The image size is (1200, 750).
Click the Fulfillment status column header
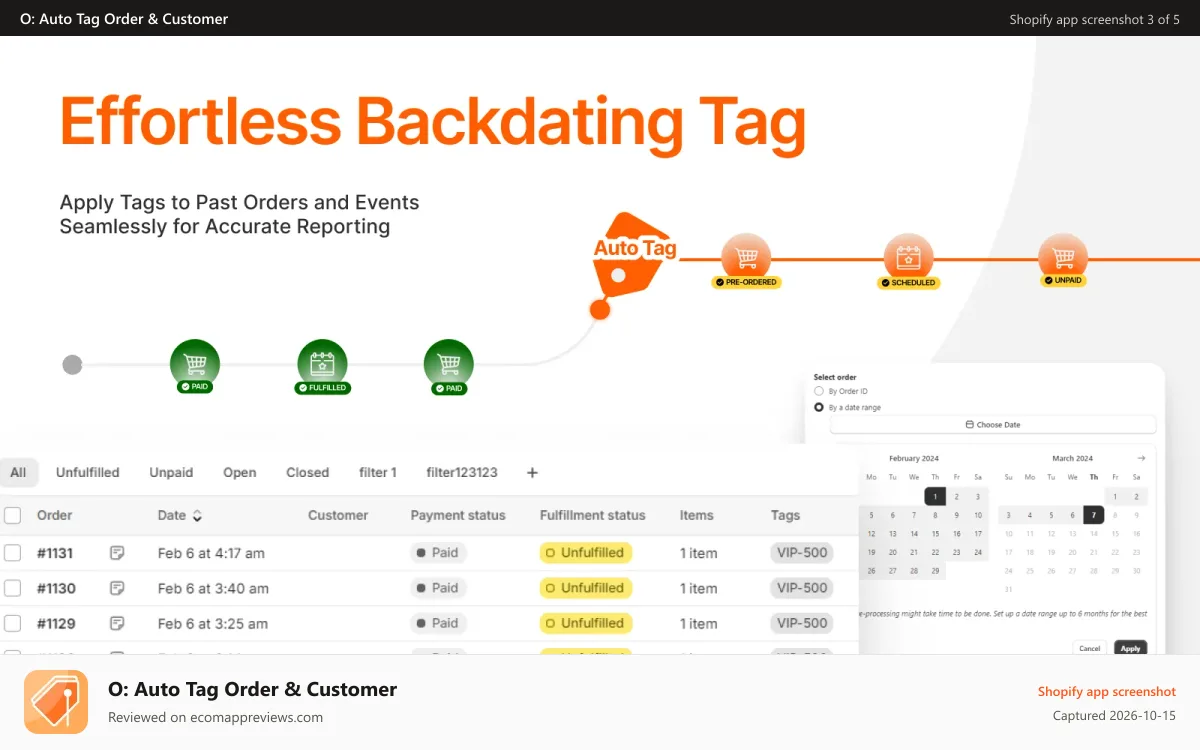click(x=593, y=516)
